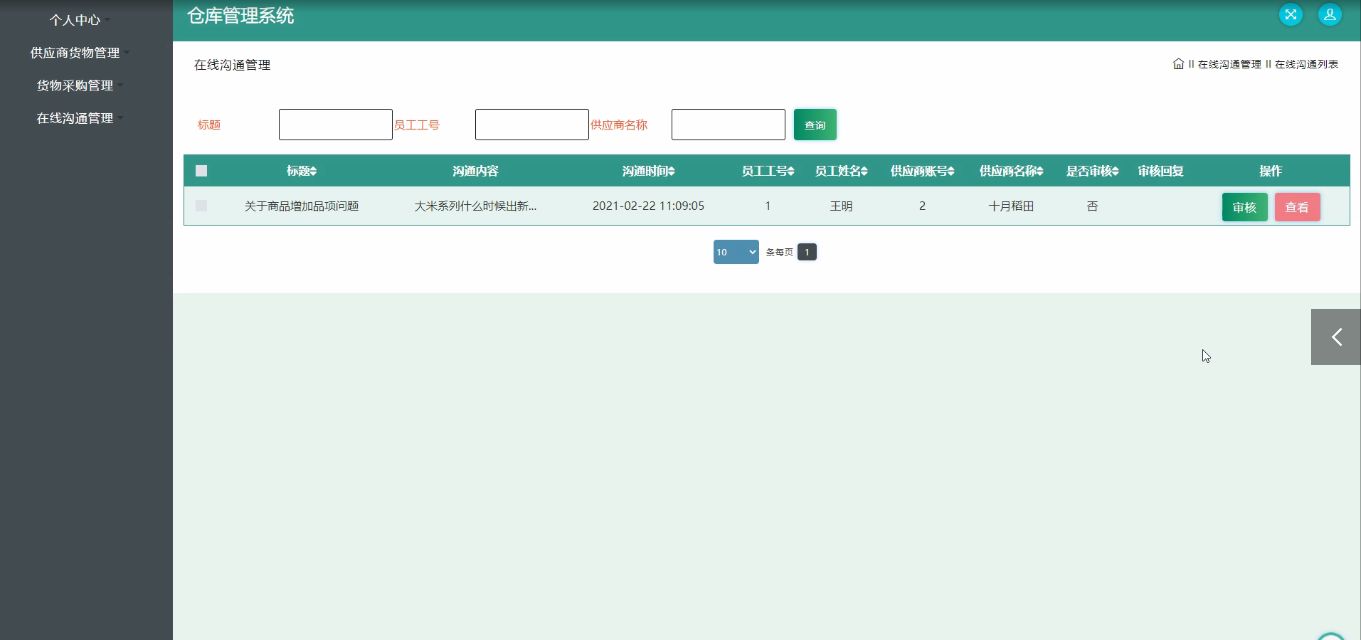Click the 操作 column header

[x=1270, y=171]
